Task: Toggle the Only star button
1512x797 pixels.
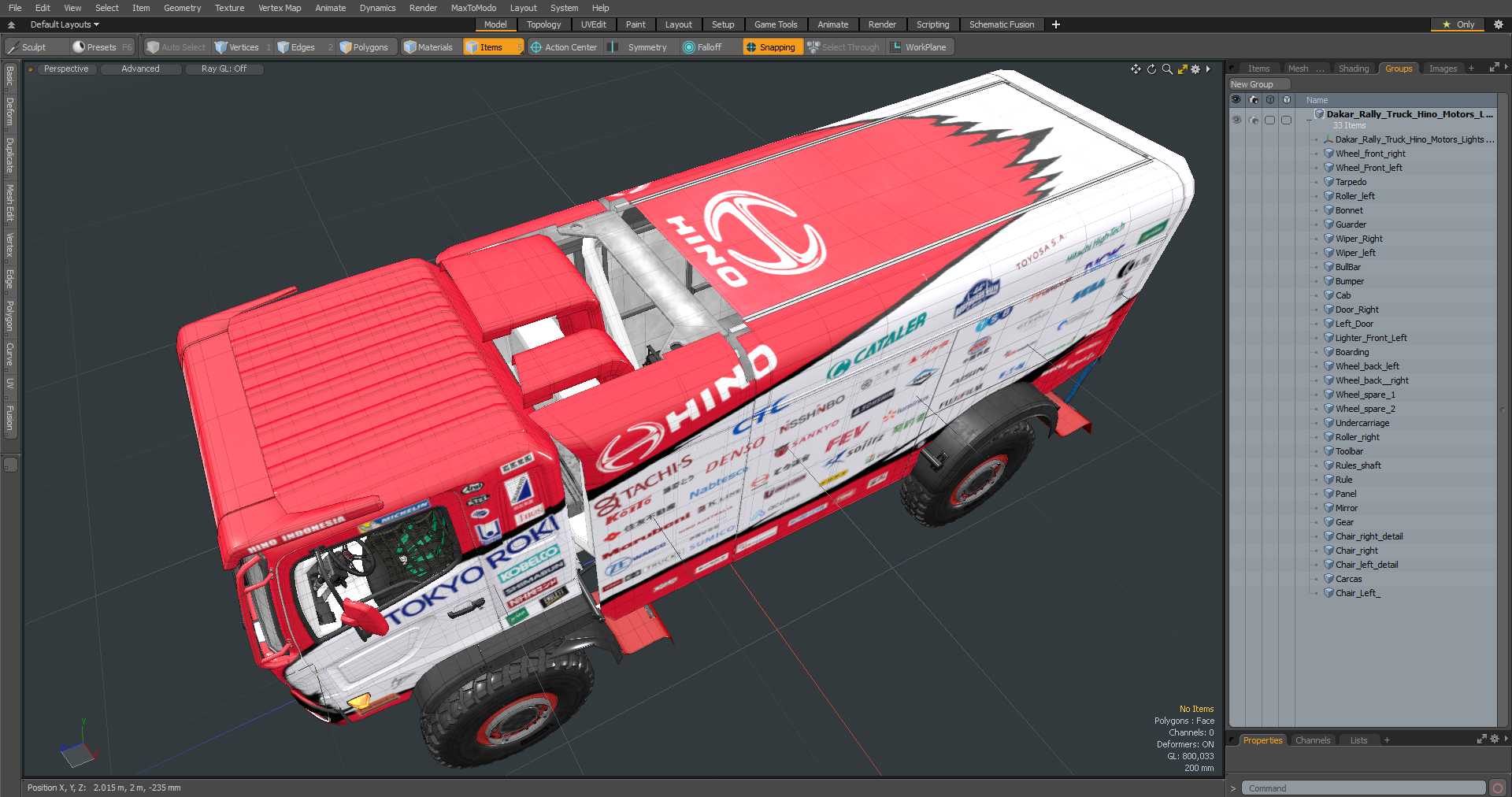Action: [x=1458, y=24]
